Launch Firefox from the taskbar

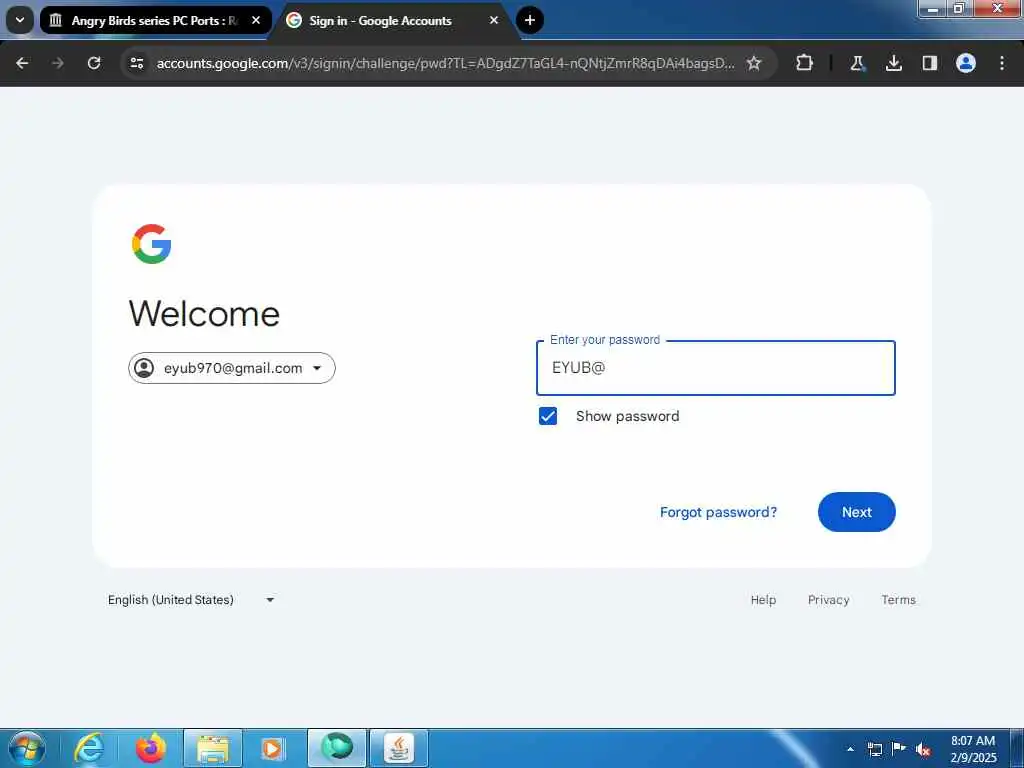click(x=151, y=748)
